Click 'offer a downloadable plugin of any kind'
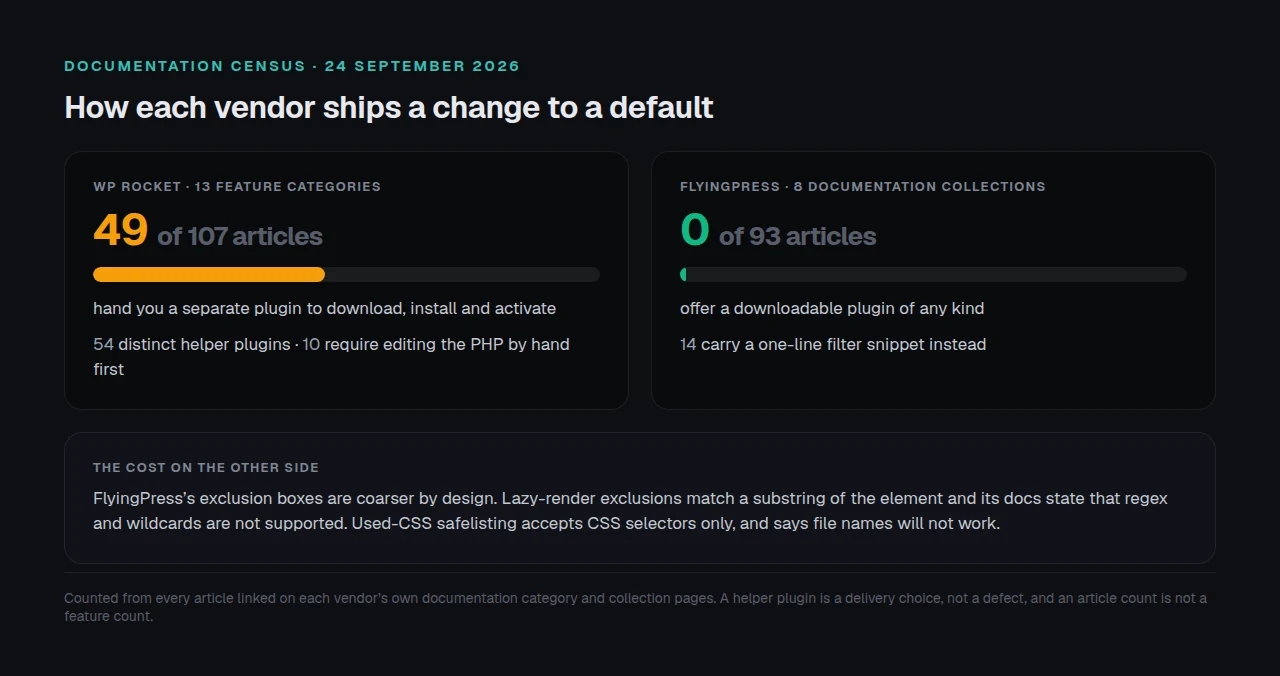This screenshot has width=1280, height=676. (x=832, y=308)
